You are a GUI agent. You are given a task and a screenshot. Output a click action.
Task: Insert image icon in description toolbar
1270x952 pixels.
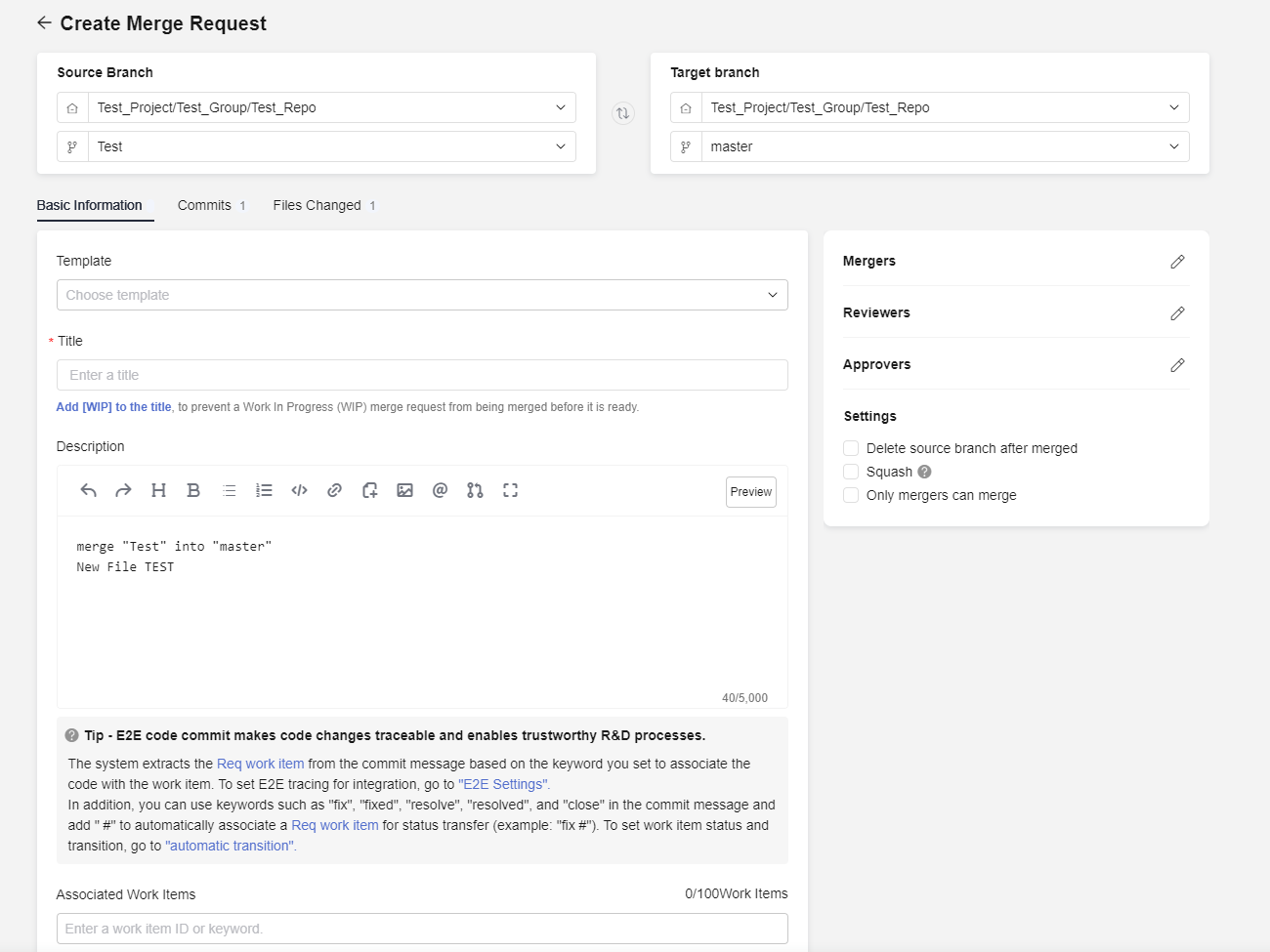(404, 490)
